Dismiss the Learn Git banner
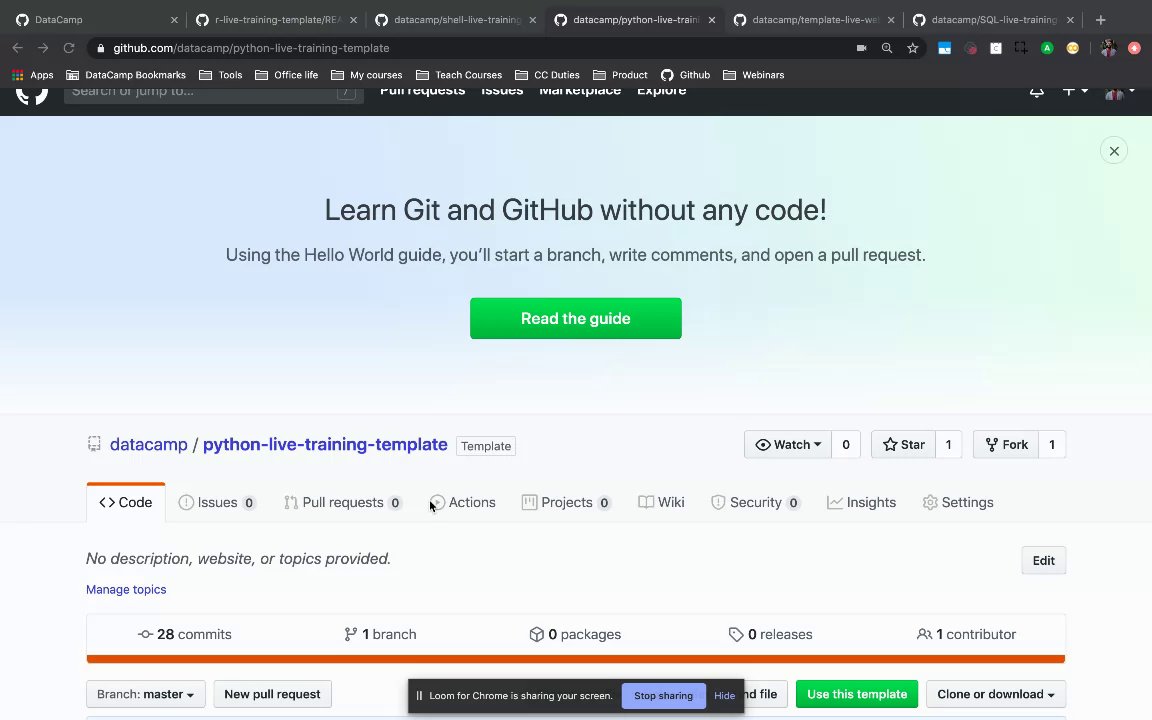The height and width of the screenshot is (720, 1152). (1114, 151)
